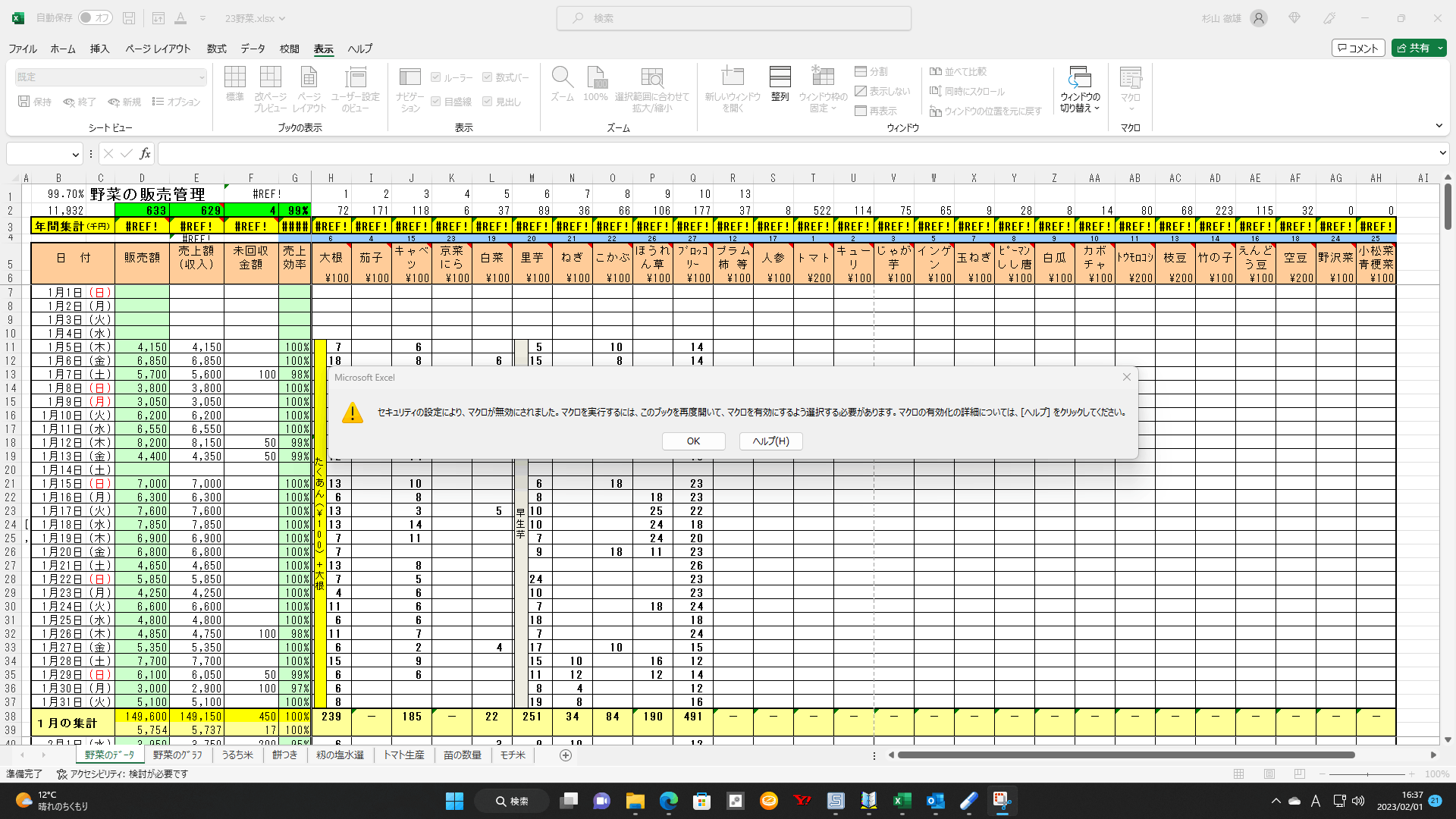
Task: Click OK in the macro warning dialog
Action: point(693,441)
